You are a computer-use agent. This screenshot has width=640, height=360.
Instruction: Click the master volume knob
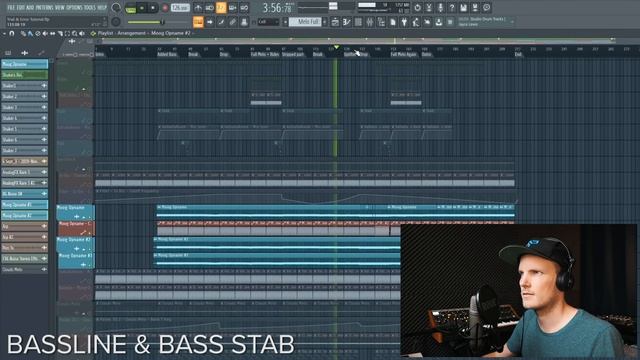click(x=116, y=8)
